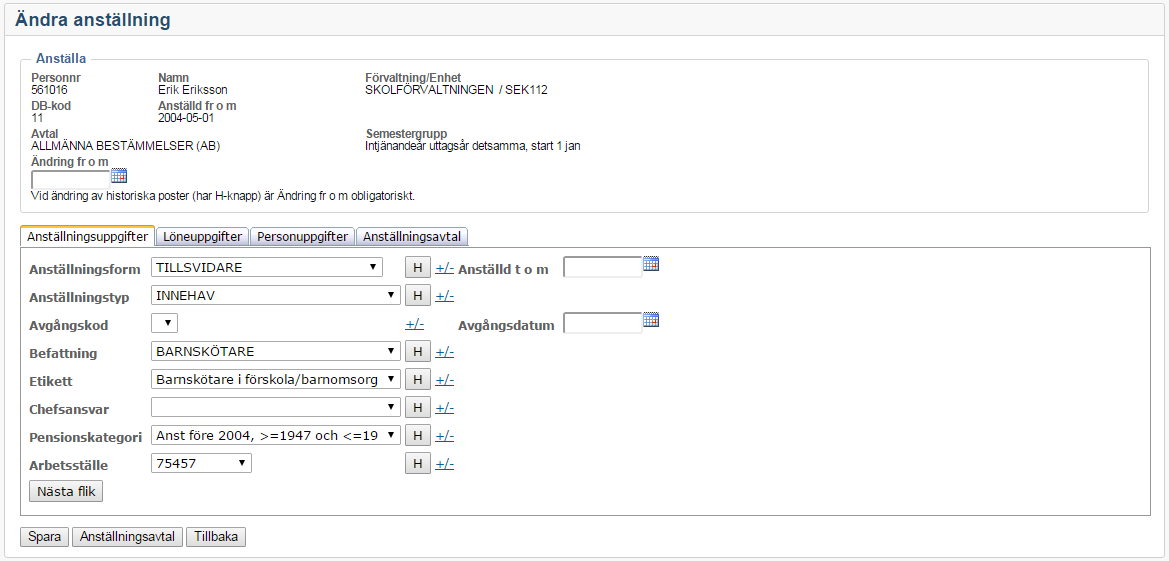Click H history button for Anställningstyp
The image size is (1169, 561).
pos(418,296)
